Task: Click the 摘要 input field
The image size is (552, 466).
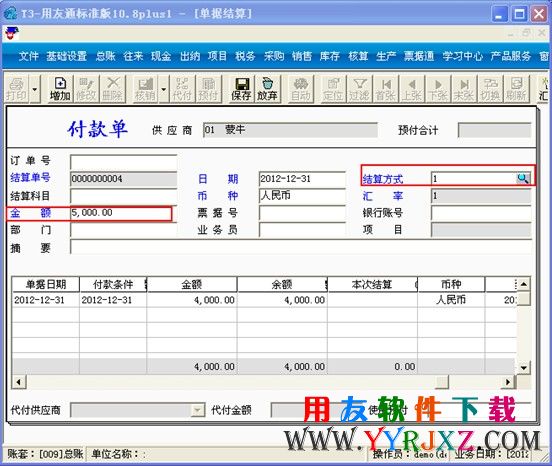Action: 301,247
